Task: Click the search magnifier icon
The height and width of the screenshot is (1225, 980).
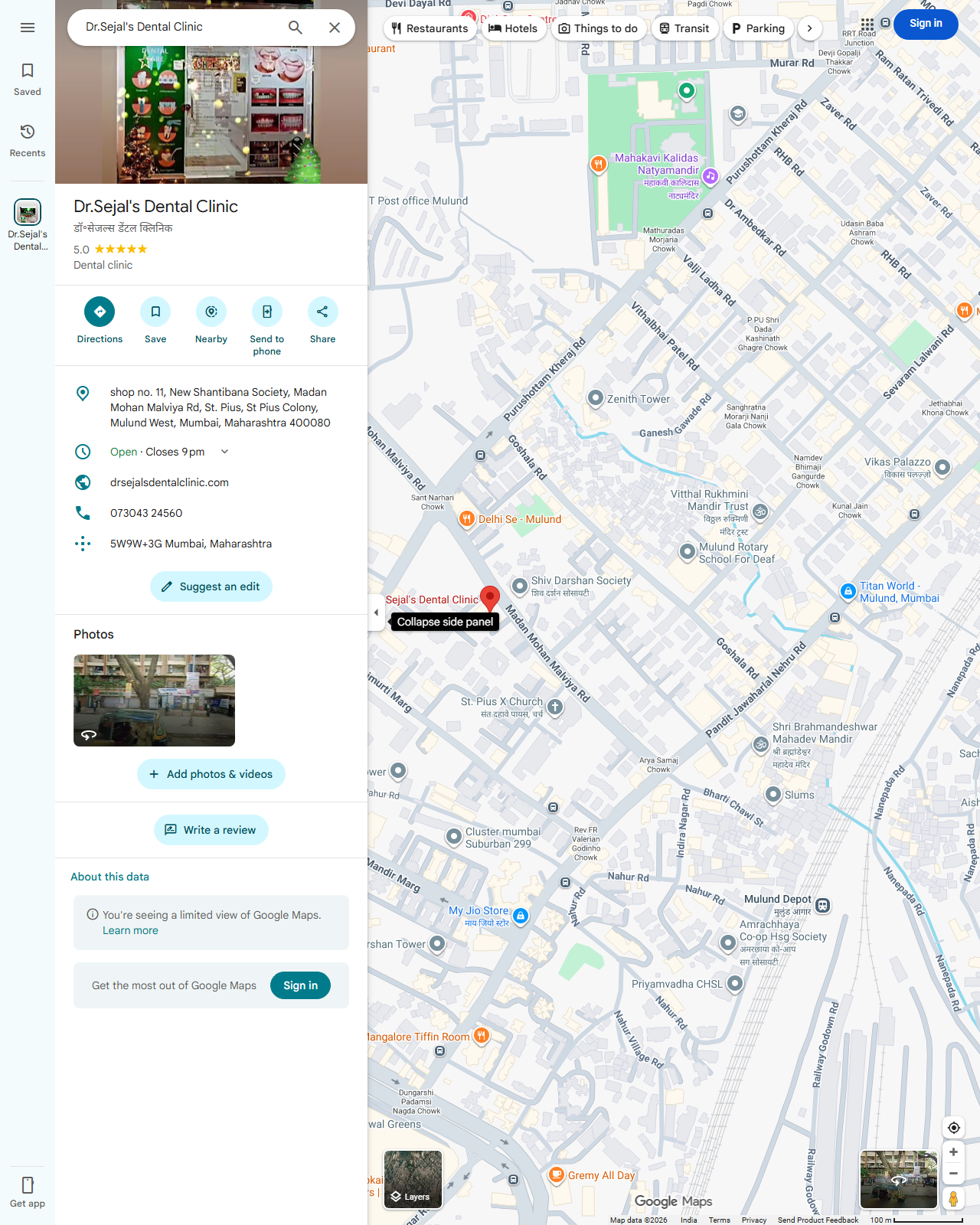Action: tap(296, 28)
